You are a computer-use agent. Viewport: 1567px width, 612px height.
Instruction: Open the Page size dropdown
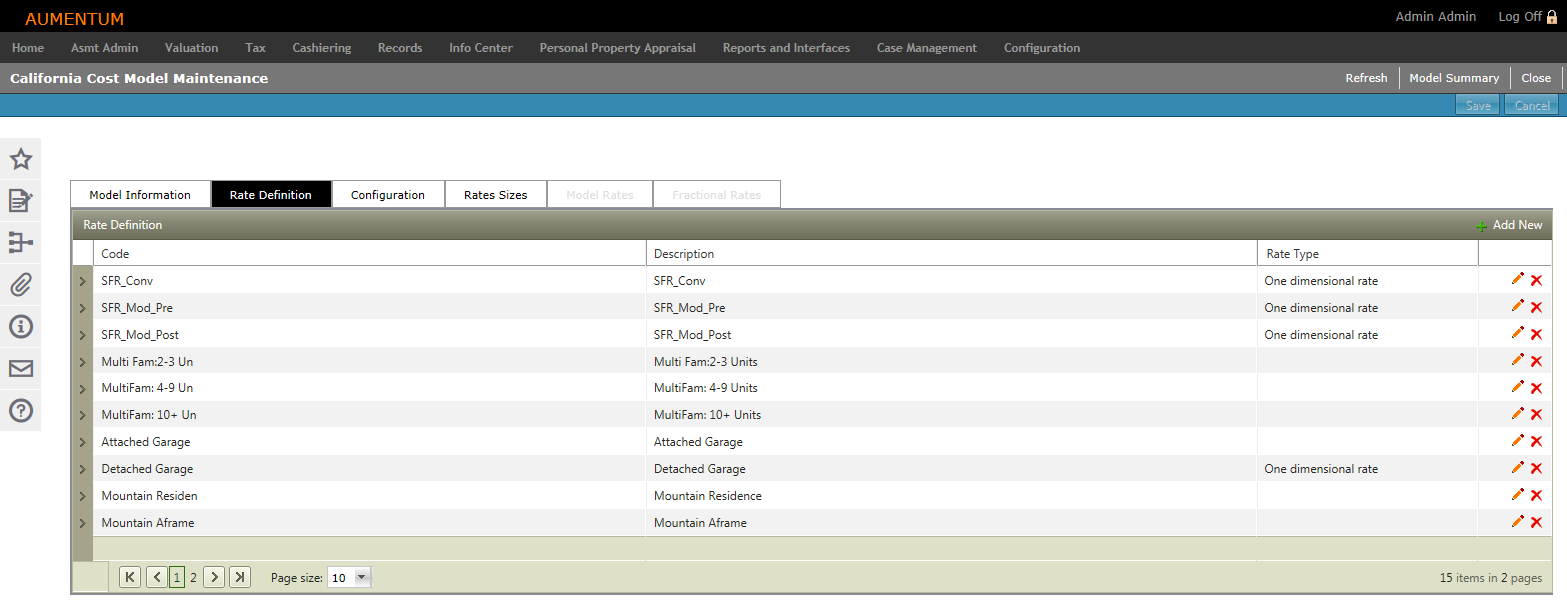click(362, 577)
